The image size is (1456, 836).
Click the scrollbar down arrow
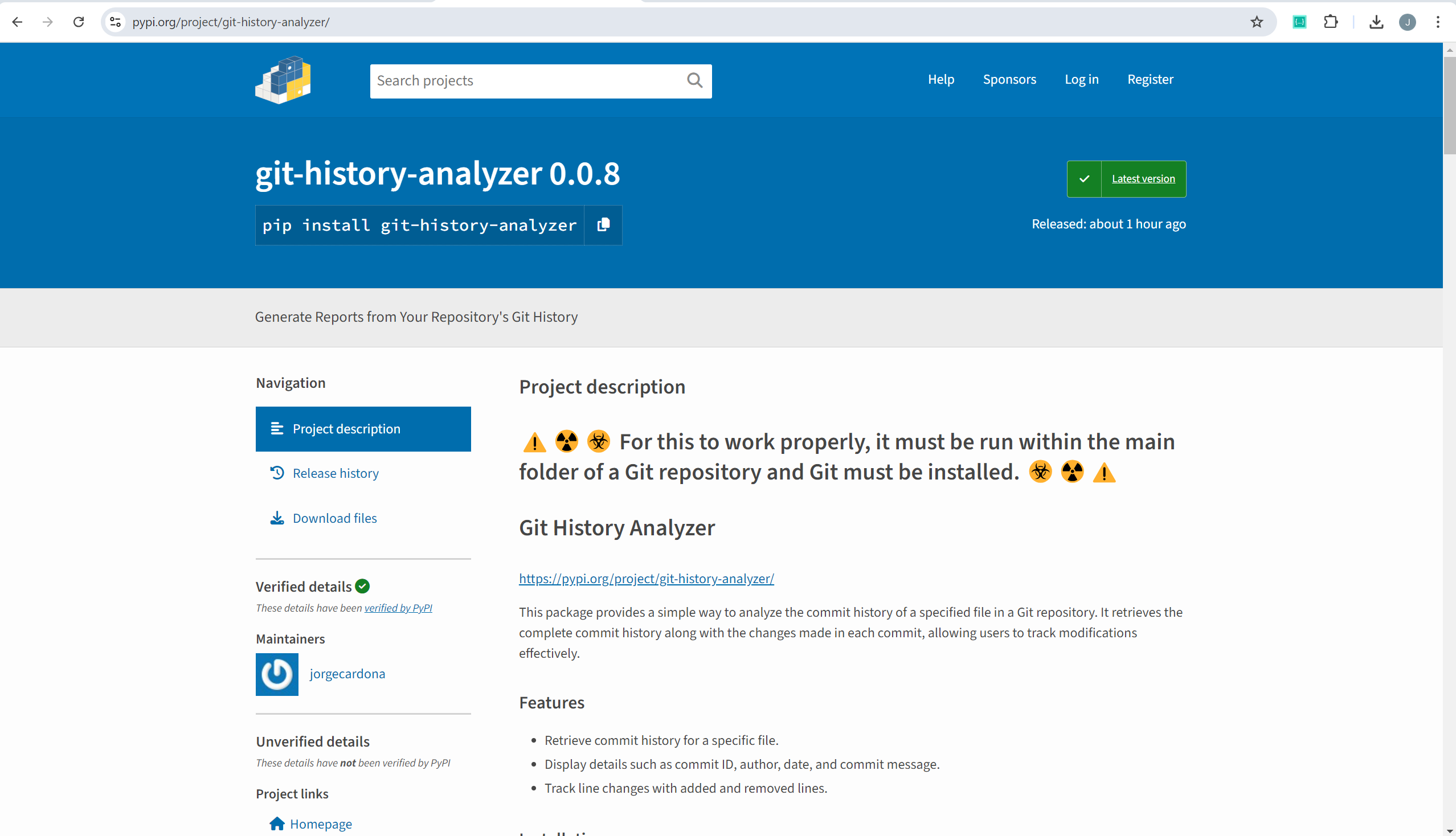1449,830
